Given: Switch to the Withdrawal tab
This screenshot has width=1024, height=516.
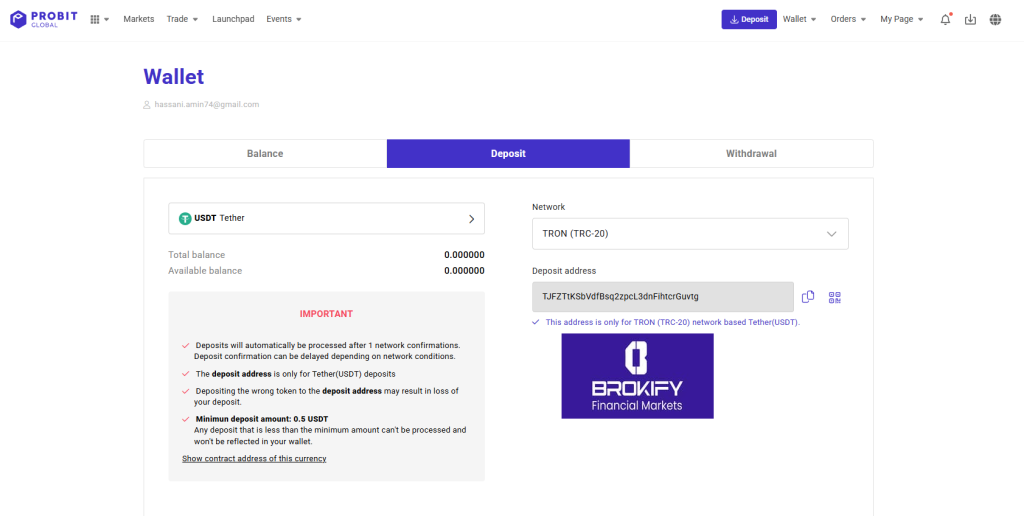Looking at the screenshot, I should (x=751, y=154).
